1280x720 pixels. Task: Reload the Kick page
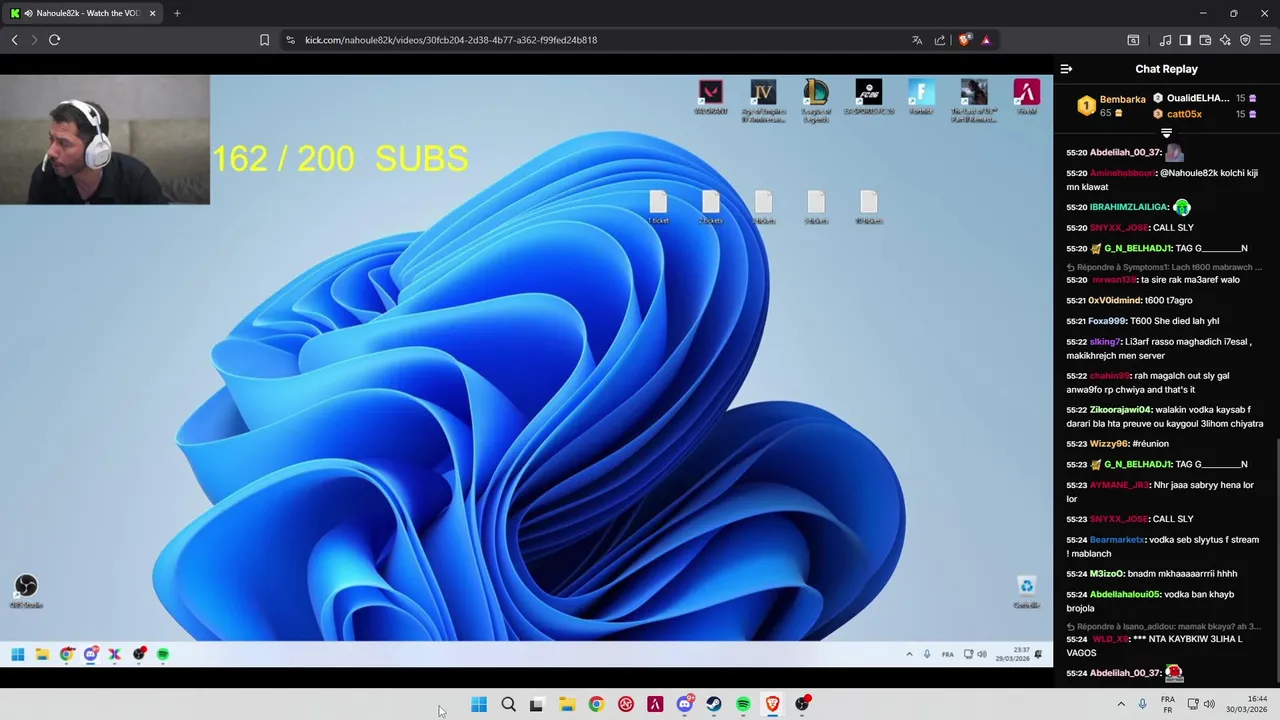click(54, 40)
